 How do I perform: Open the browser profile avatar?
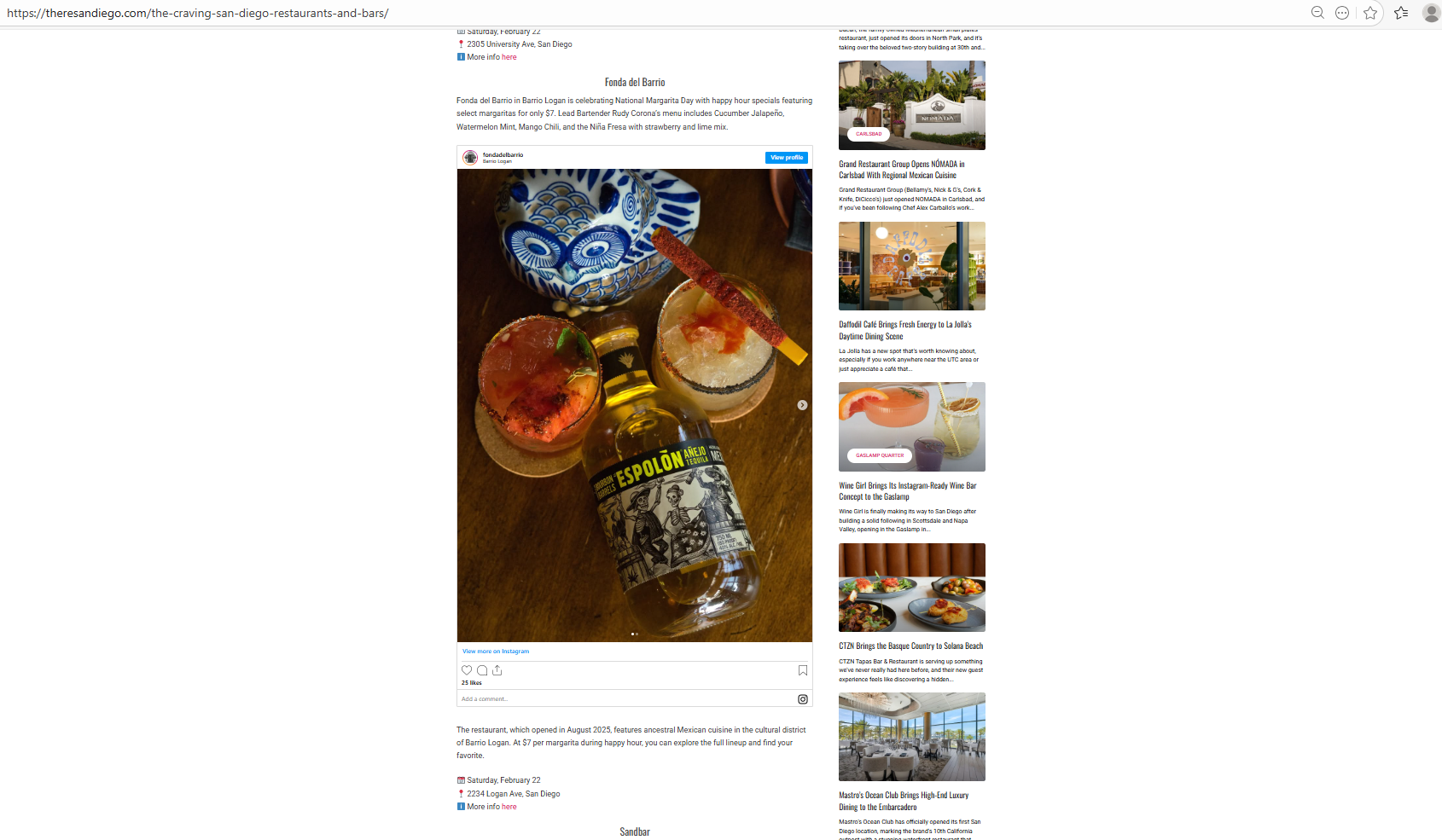[x=1432, y=13]
